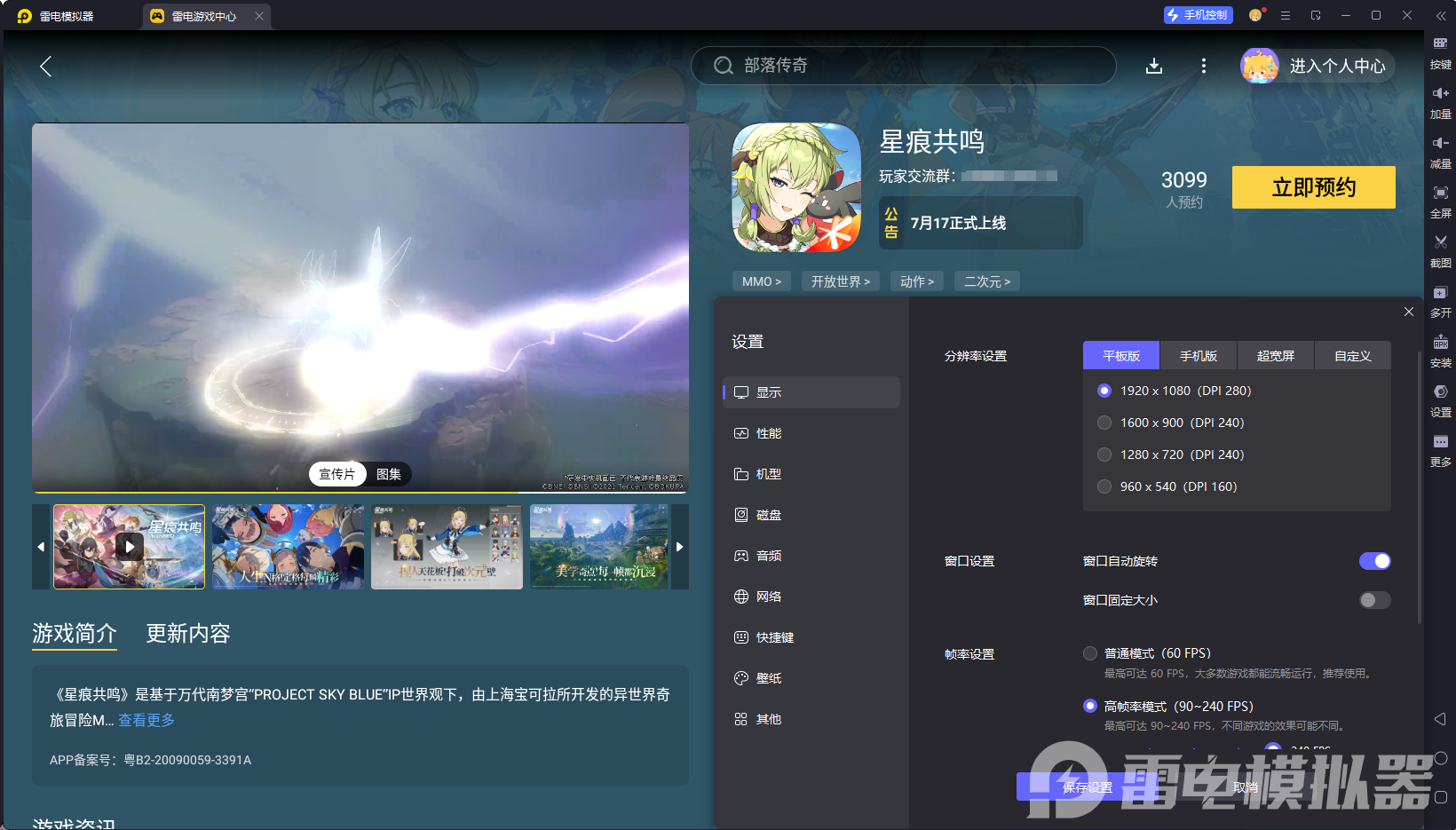Open 壁纸 settings category

811,678
